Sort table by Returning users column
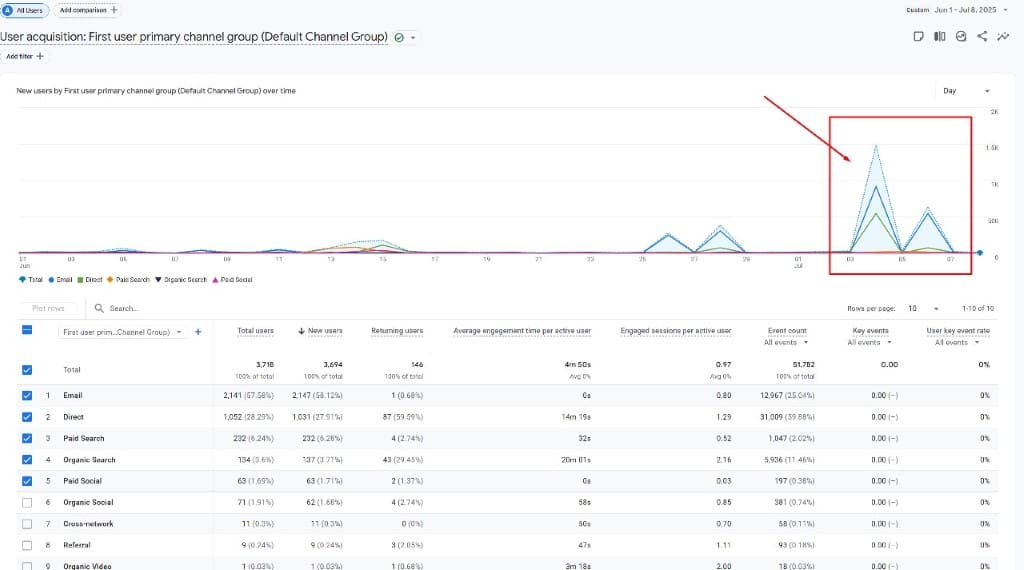This screenshot has width=1024, height=570. [x=396, y=330]
